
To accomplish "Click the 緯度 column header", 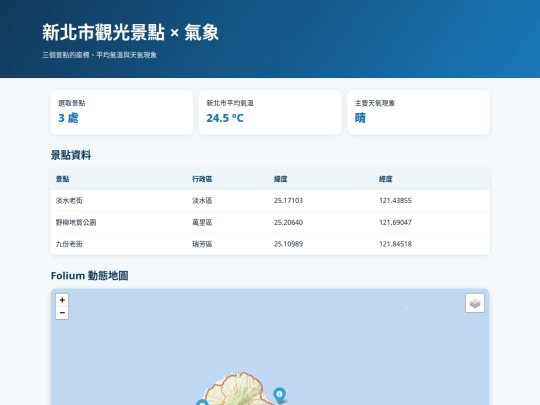I will (280, 179).
